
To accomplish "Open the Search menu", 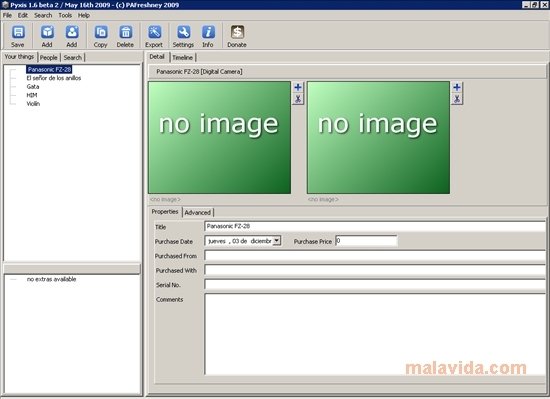I will coord(43,15).
